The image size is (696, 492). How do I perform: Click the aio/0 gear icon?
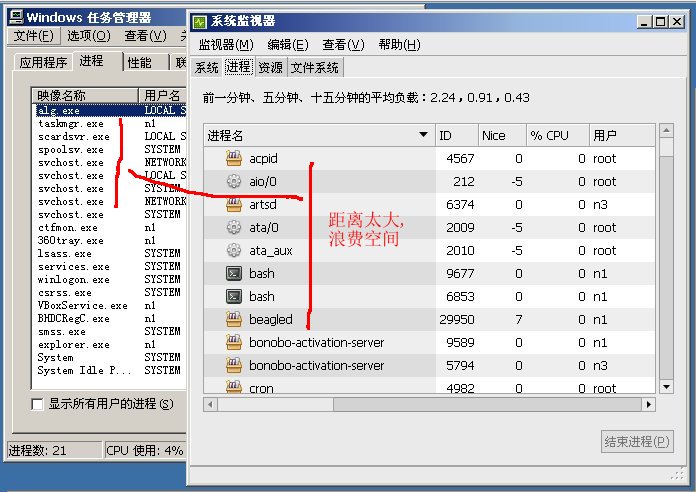pos(234,181)
